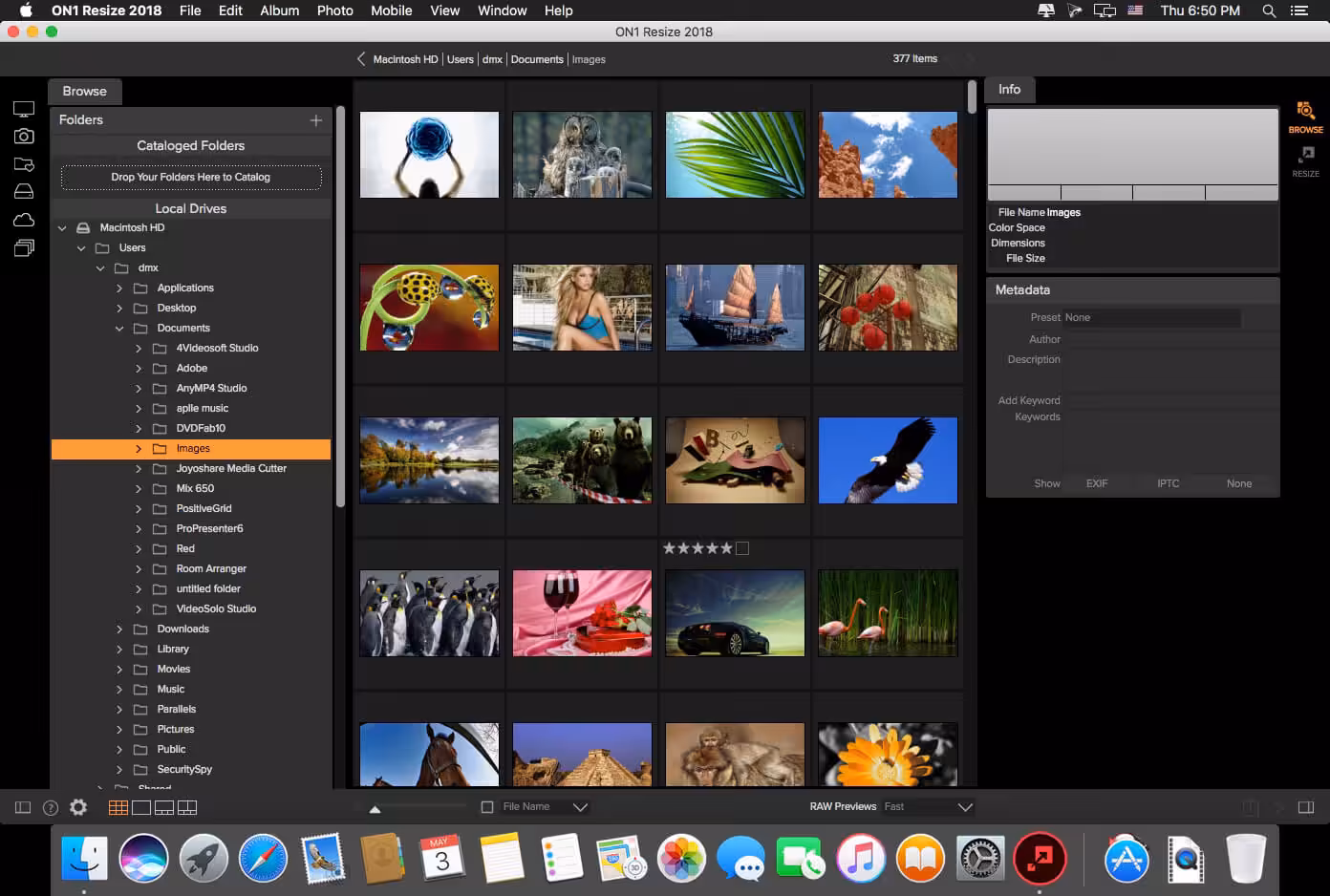Open the Photo menu
The width and height of the screenshot is (1330, 896).
click(x=335, y=11)
